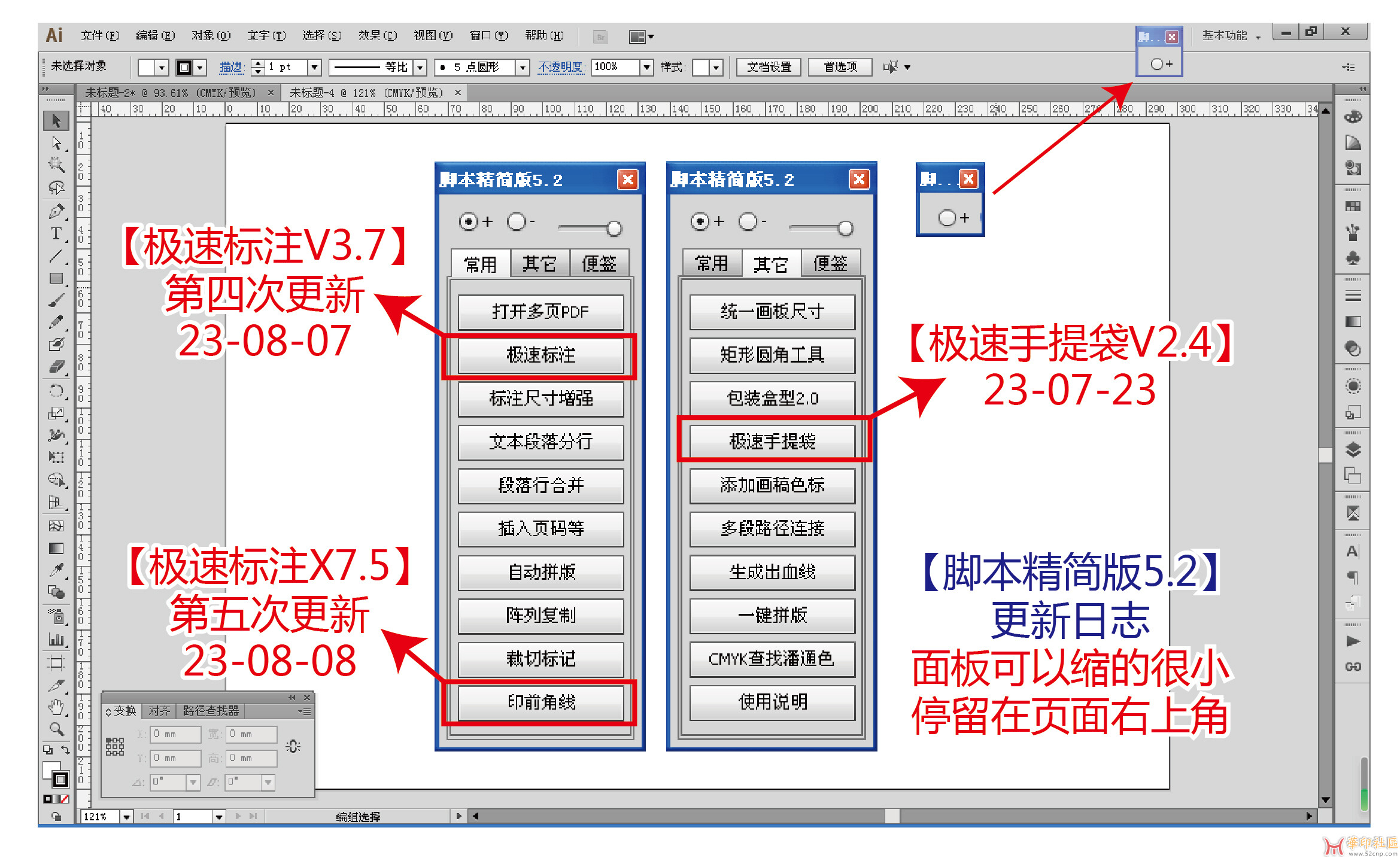Switch to the 其它 tab in left script panel

tap(539, 264)
